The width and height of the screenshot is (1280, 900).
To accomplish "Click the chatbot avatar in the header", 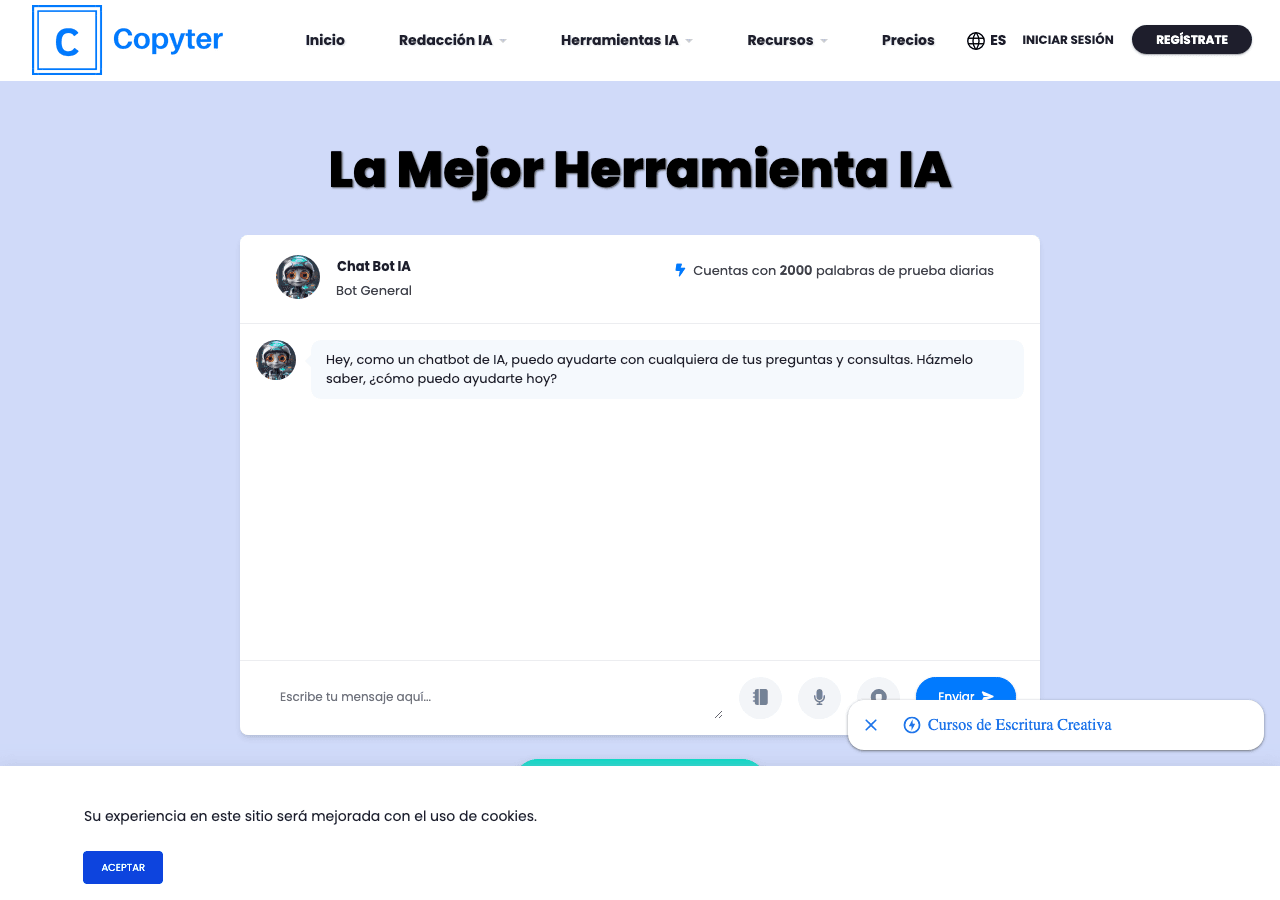I will coord(298,277).
